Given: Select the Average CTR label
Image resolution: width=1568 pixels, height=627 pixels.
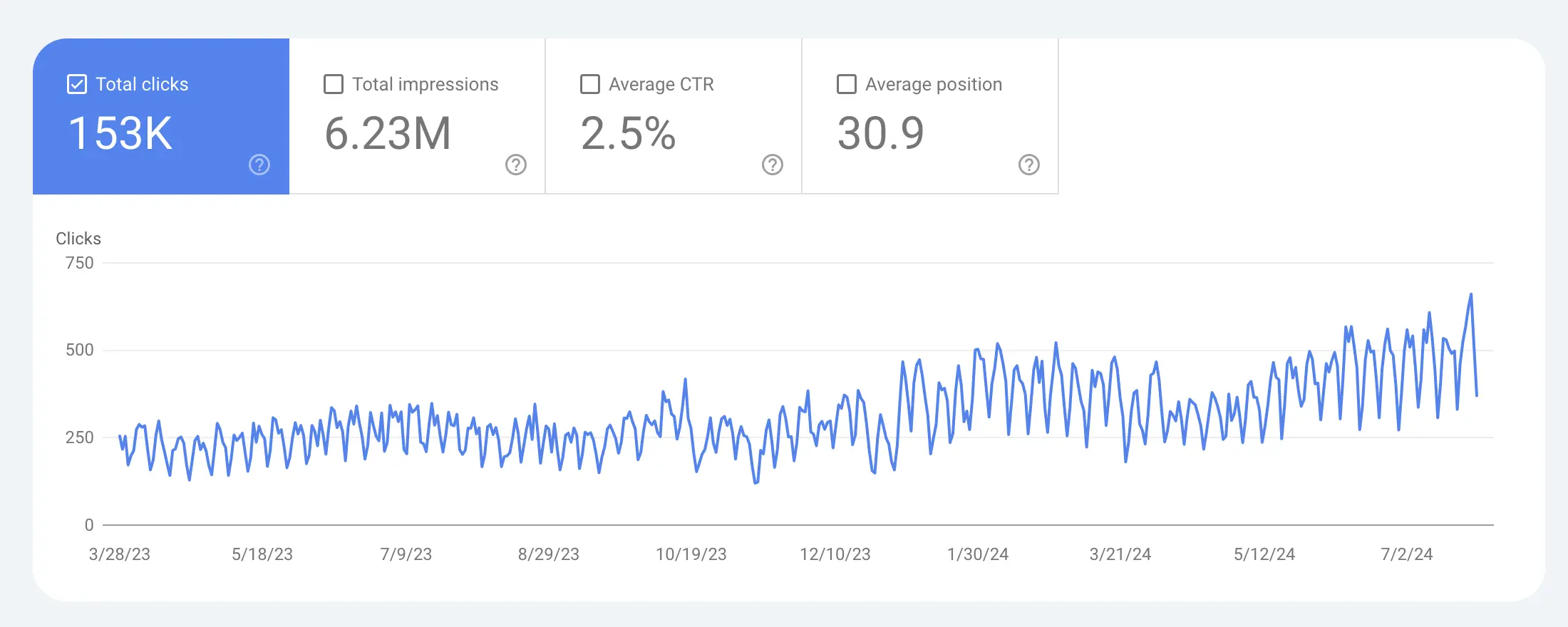Looking at the screenshot, I should pos(661,84).
